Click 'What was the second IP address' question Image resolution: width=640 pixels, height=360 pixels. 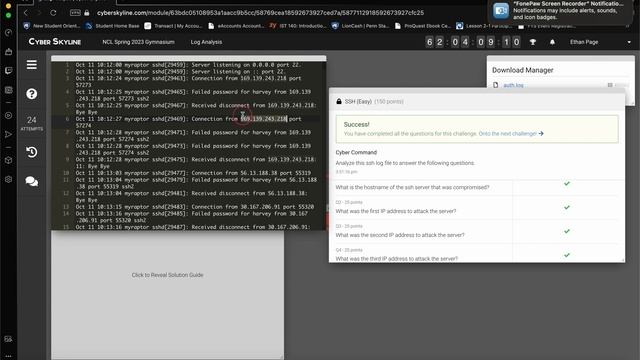400,235
